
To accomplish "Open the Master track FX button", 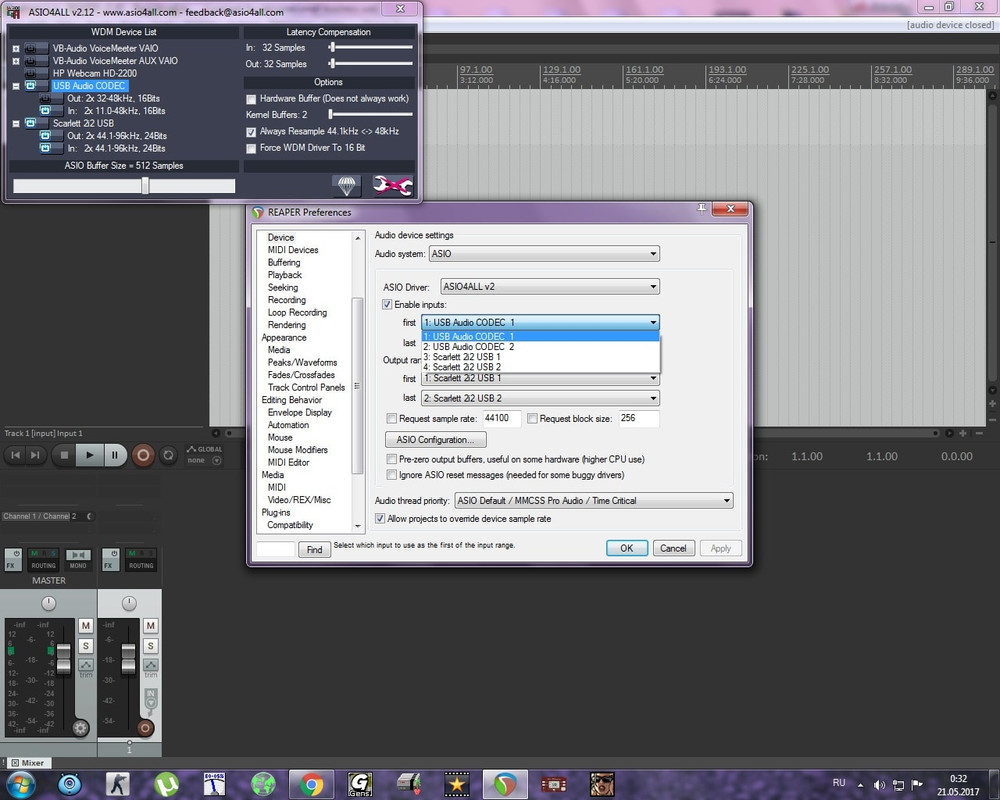I will pos(13,559).
